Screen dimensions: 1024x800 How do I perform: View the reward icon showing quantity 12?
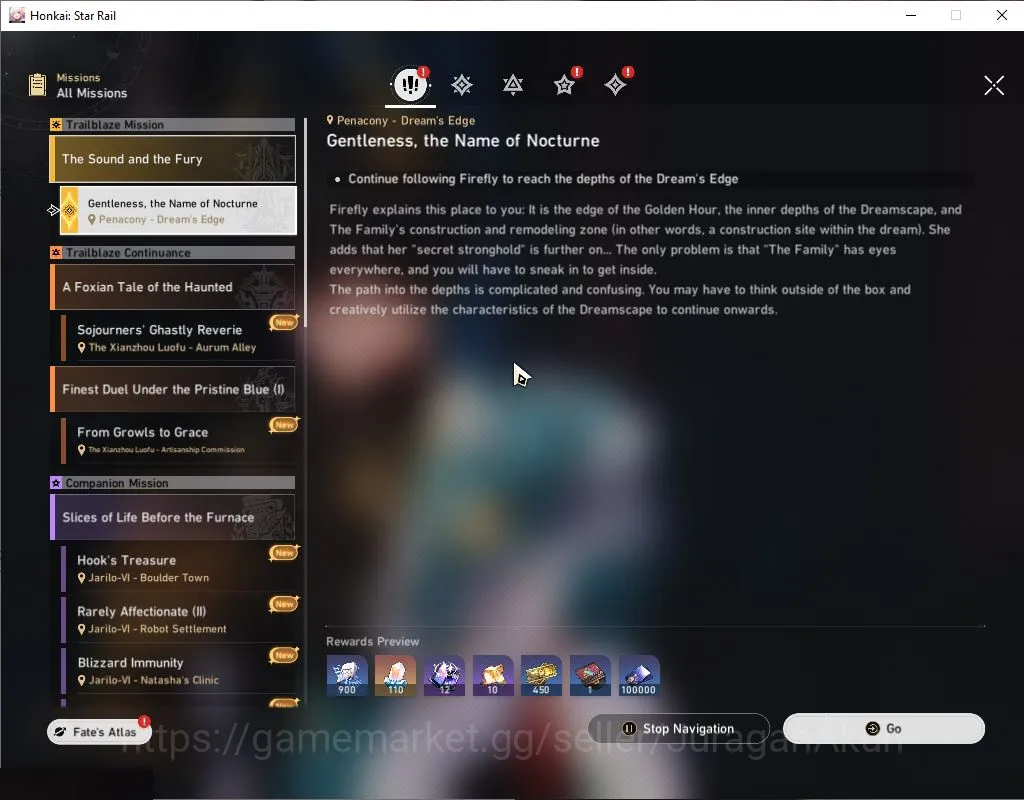tap(444, 675)
